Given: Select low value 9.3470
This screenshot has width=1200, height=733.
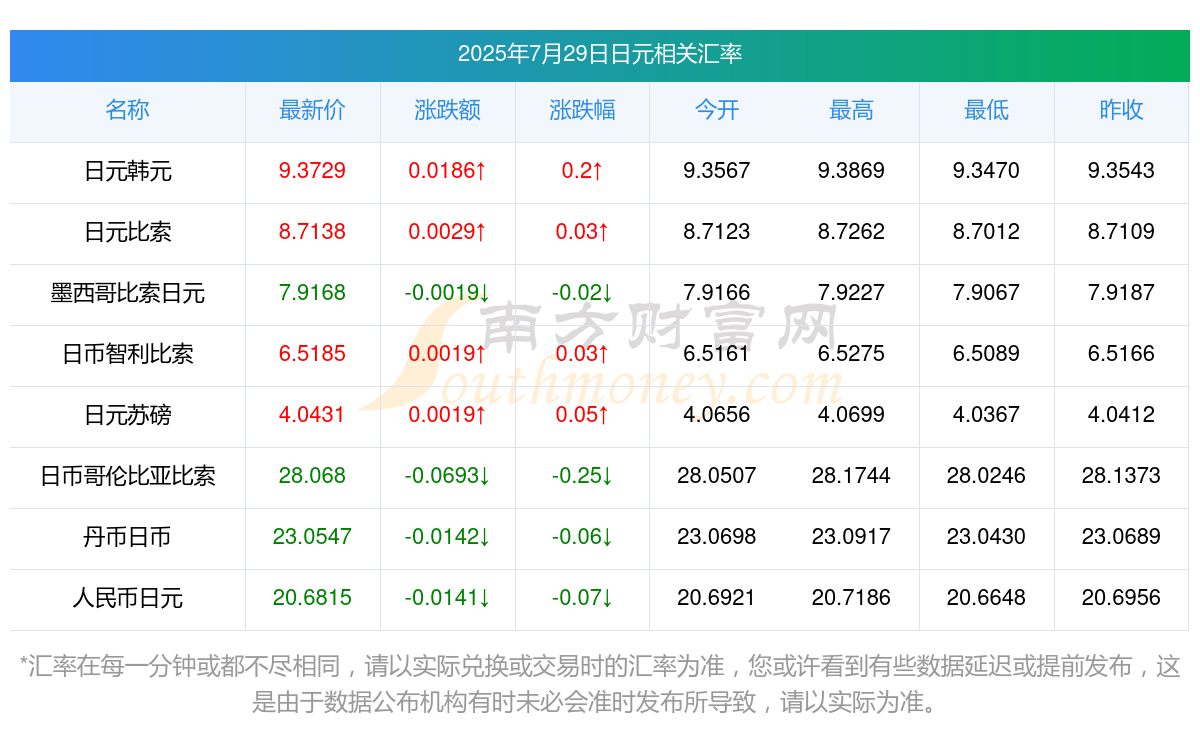Looking at the screenshot, I should [987, 171].
